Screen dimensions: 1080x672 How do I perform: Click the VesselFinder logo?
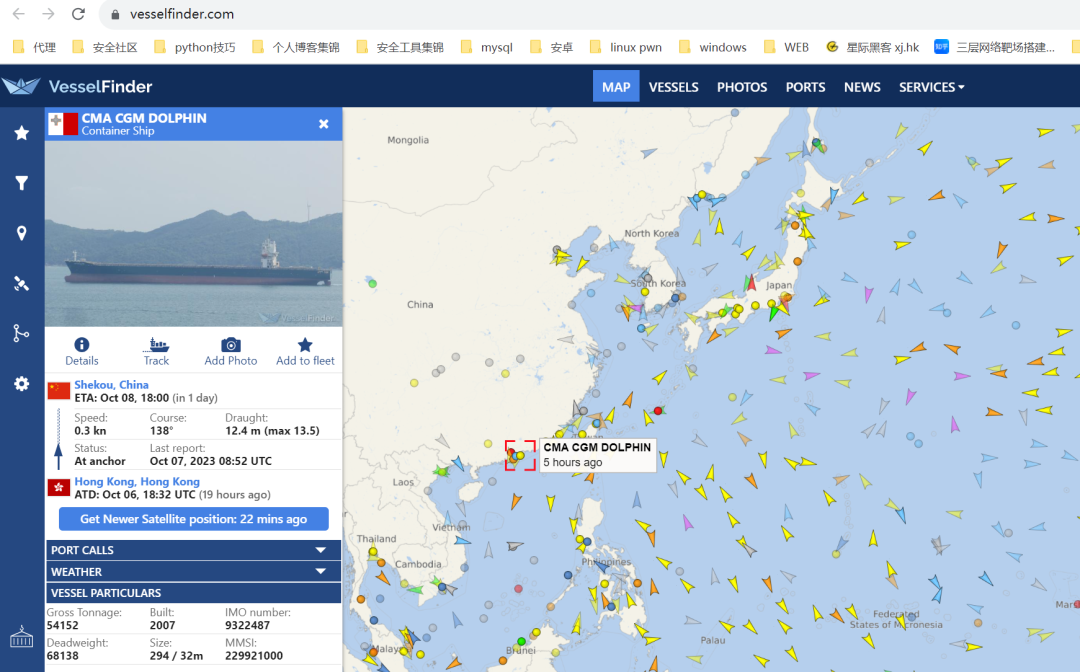coord(77,87)
